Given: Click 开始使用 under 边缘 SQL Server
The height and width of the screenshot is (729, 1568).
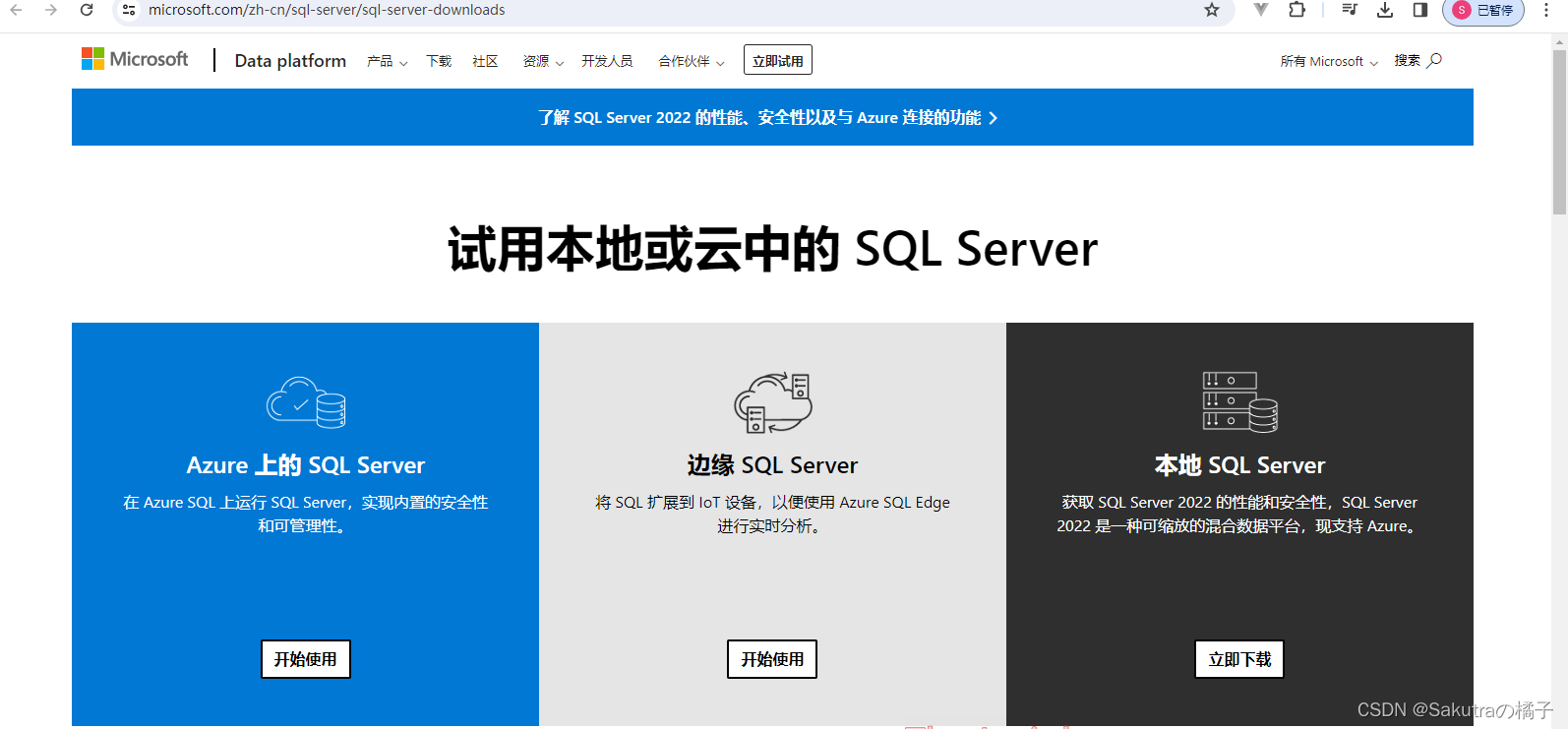Looking at the screenshot, I should pos(772,659).
